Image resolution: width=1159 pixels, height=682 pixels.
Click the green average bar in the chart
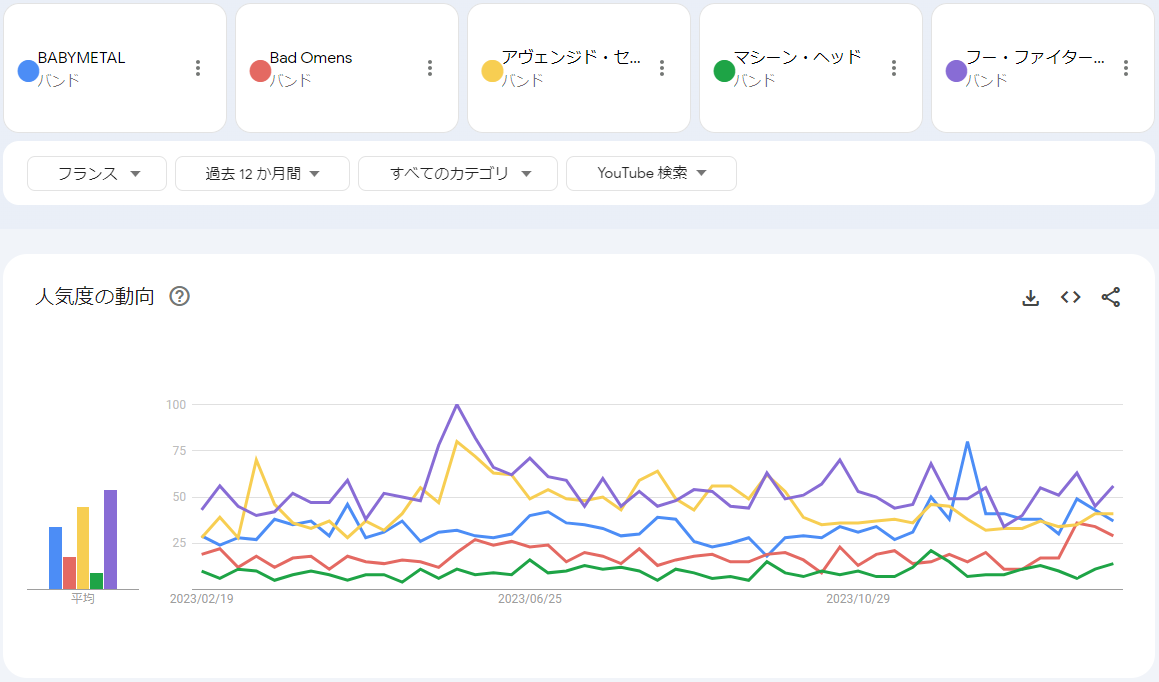click(97, 581)
